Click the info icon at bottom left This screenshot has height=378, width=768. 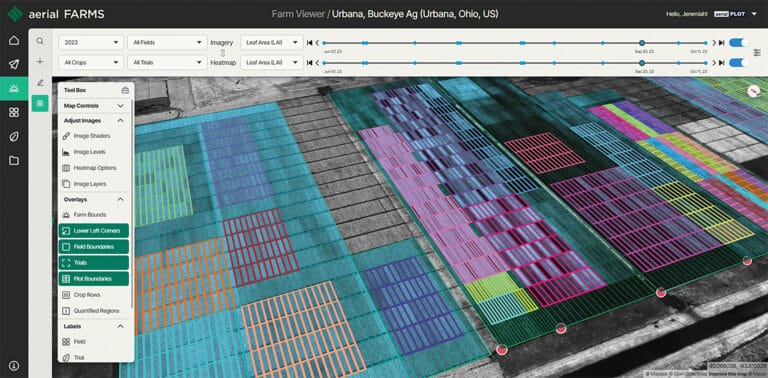14,365
